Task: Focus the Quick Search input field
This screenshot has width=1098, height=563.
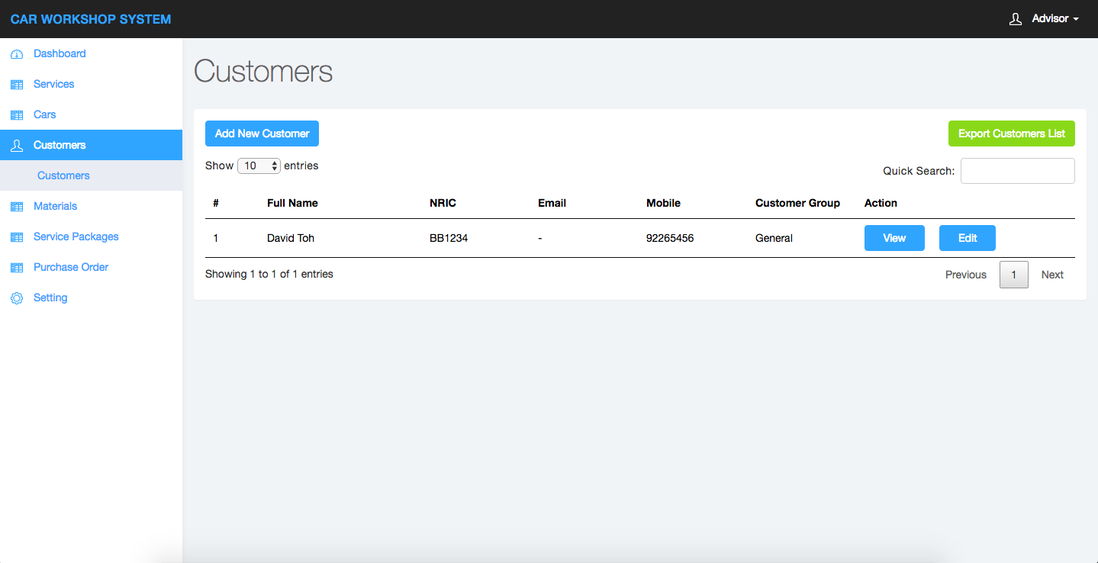Action: click(x=1017, y=171)
